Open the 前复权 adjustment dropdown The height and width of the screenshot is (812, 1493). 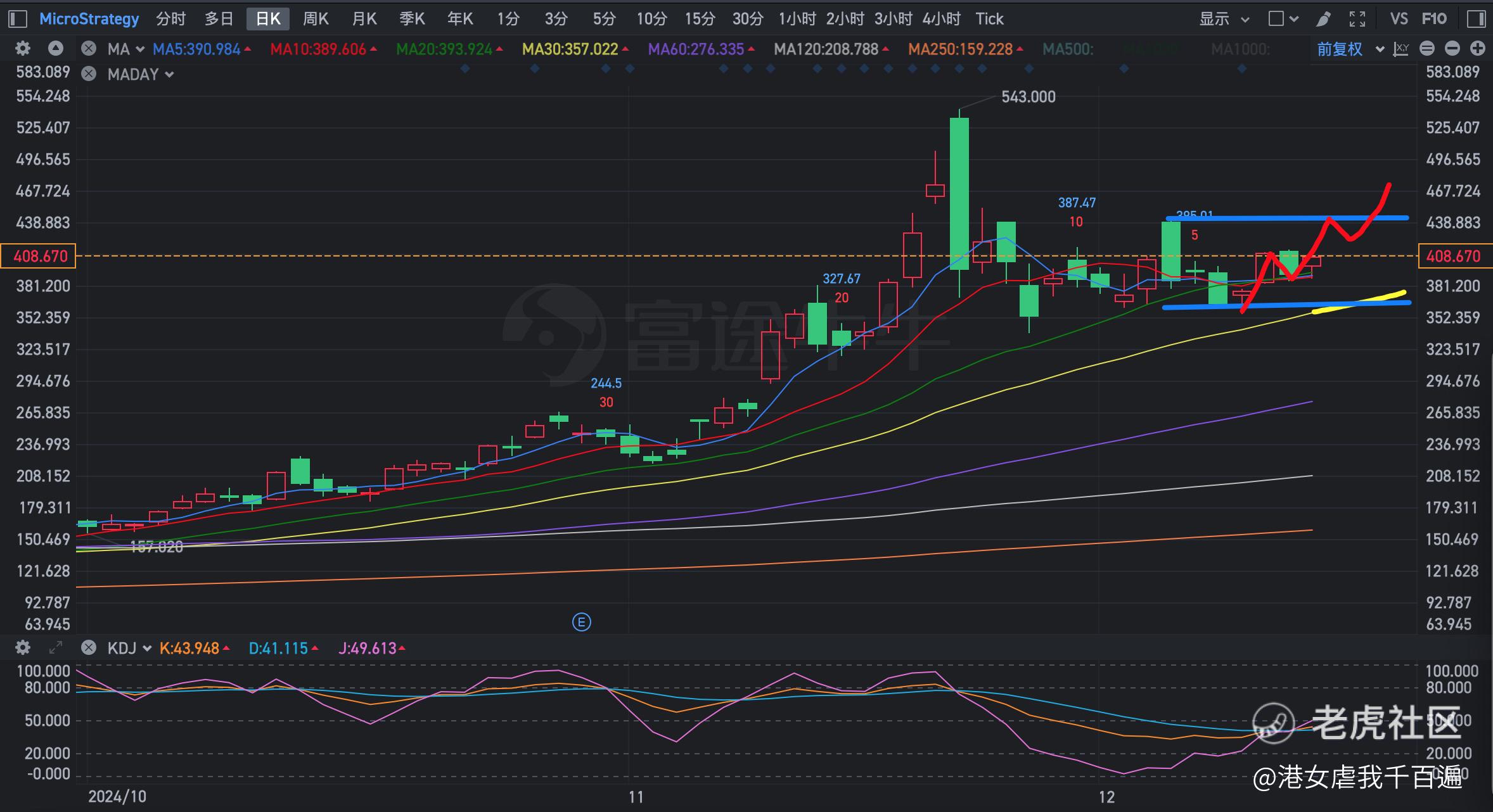(x=1350, y=49)
